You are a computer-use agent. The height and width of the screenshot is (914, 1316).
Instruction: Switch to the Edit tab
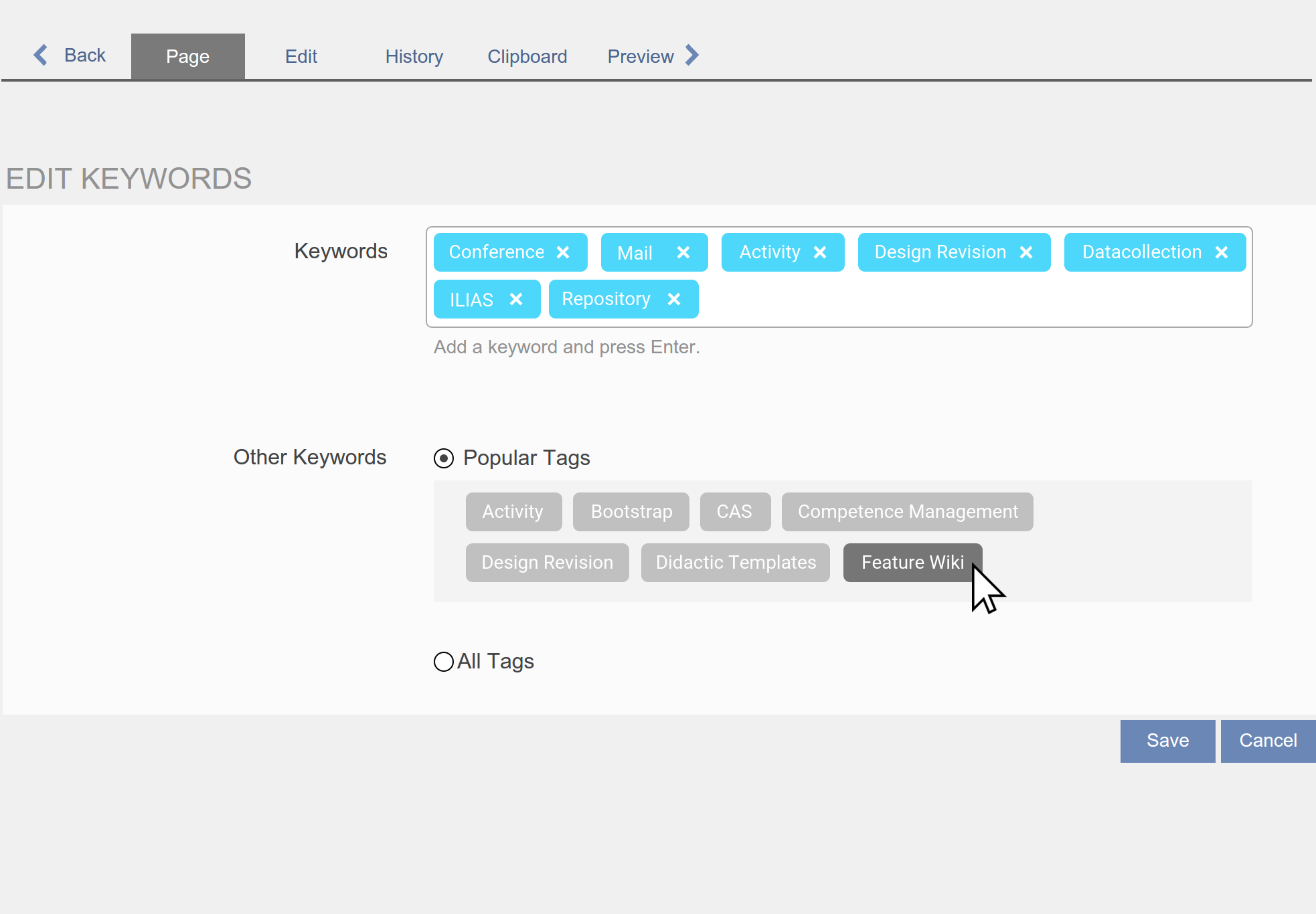coord(301,57)
